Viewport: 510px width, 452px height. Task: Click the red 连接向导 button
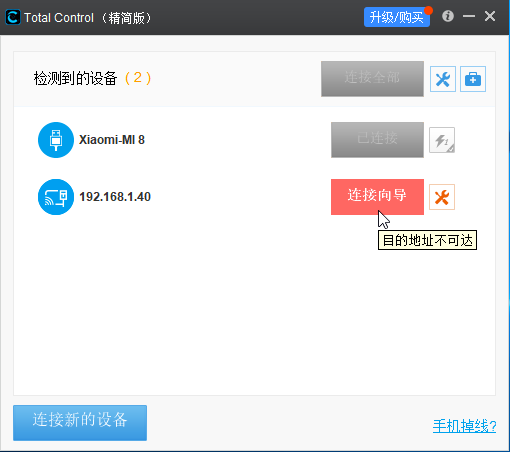click(x=377, y=197)
